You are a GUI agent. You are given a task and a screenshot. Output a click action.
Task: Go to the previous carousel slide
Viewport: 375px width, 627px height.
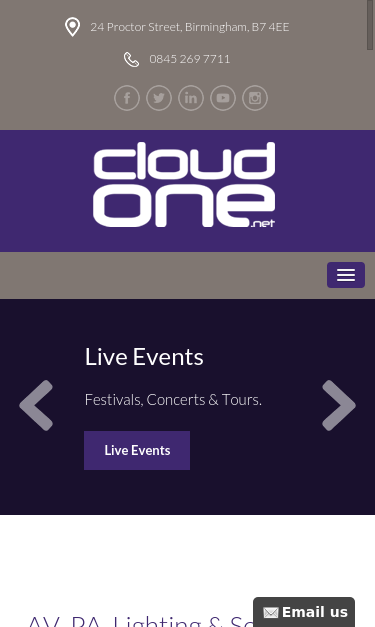pos(36,405)
